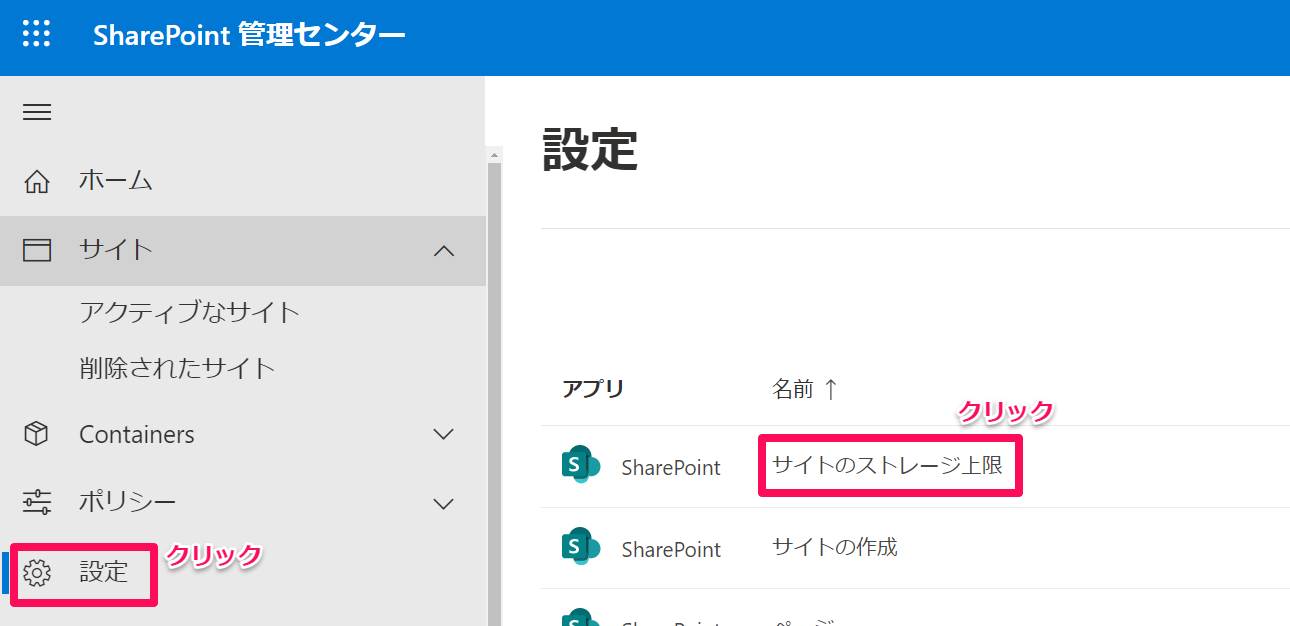Click the Home house icon
This screenshot has width=1290, height=626.
[37, 182]
